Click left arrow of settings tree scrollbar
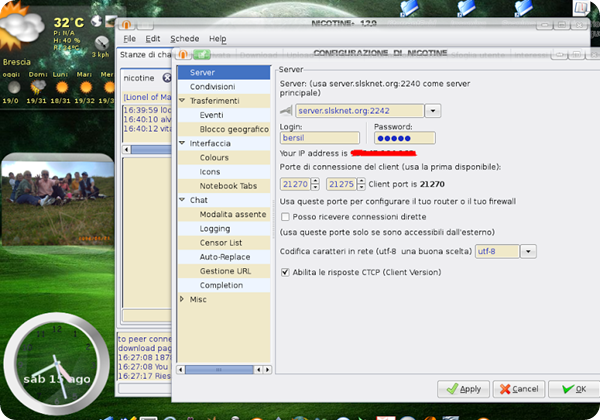600x420 pixels. pos(181,370)
